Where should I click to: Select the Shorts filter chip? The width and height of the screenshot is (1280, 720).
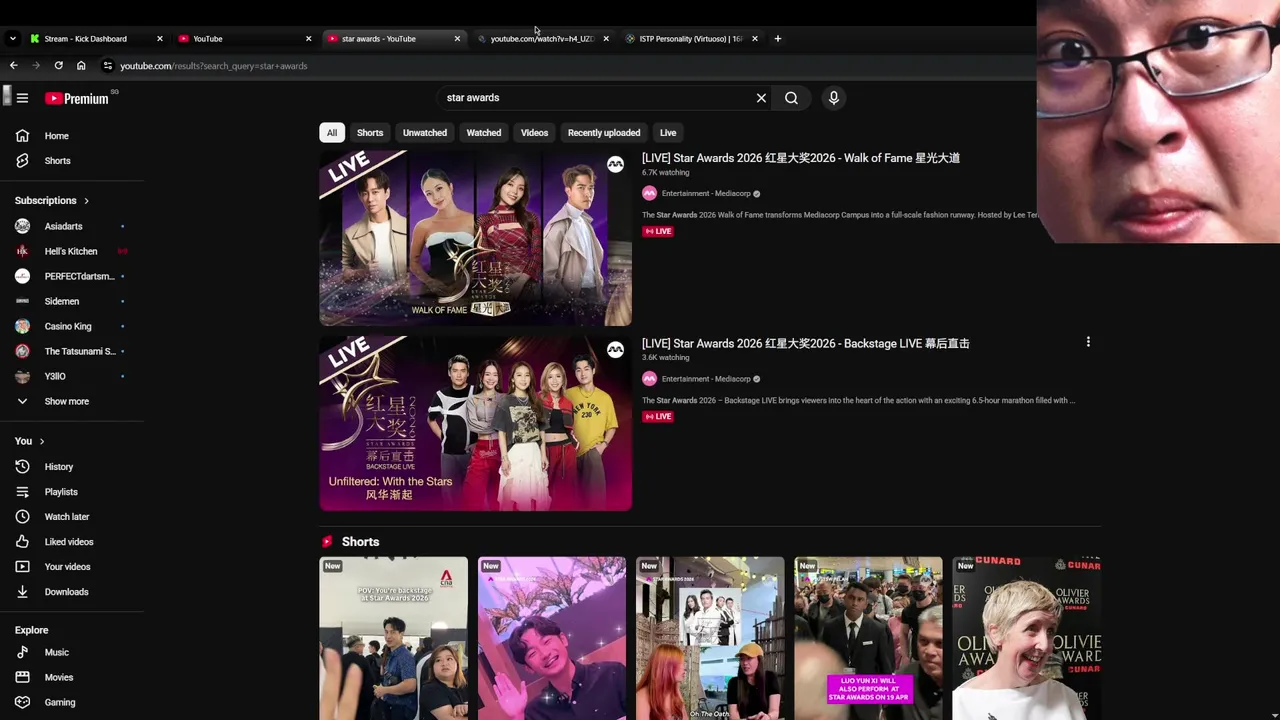tap(370, 133)
